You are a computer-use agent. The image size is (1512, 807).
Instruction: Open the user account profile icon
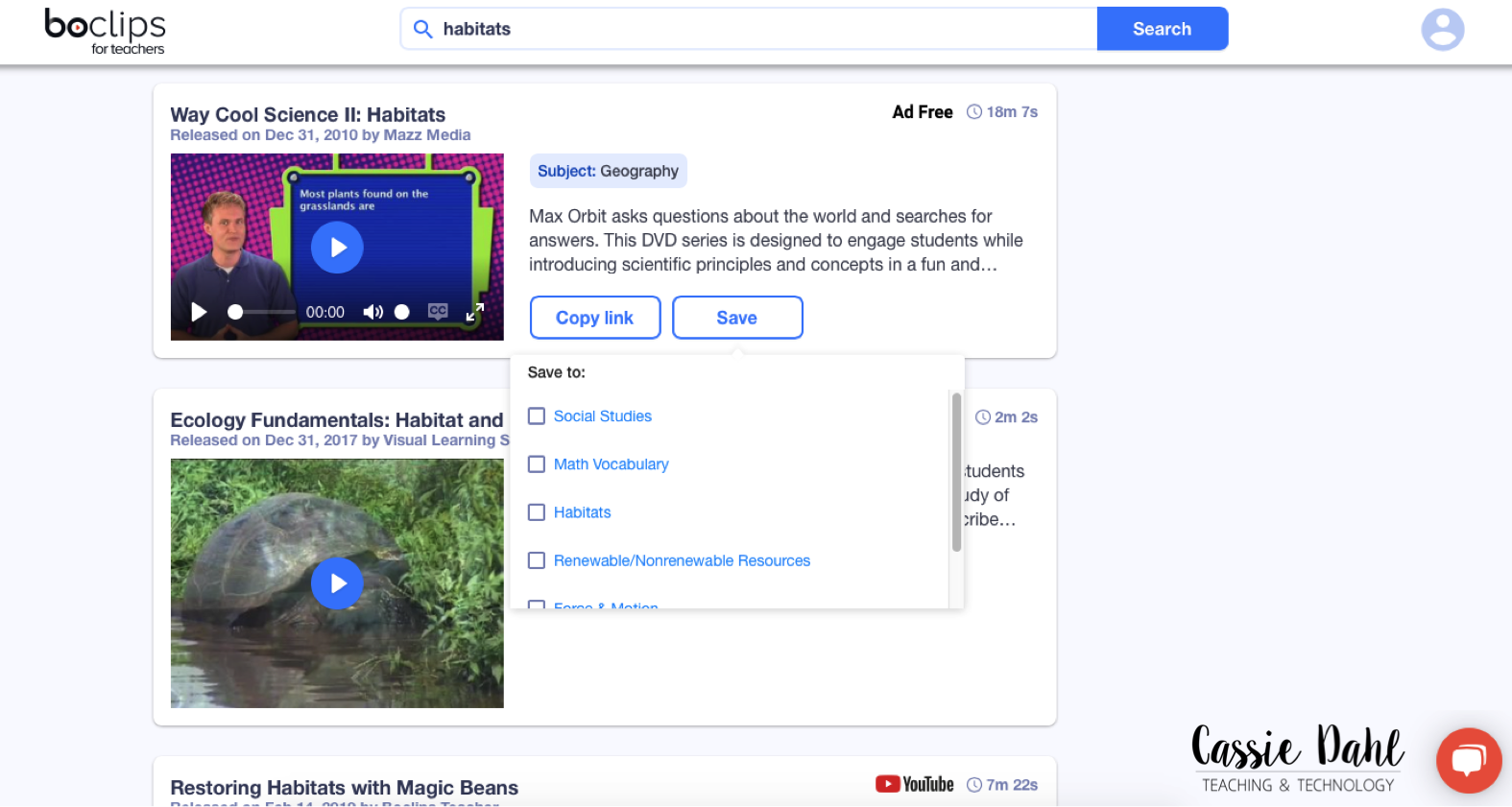tap(1442, 30)
